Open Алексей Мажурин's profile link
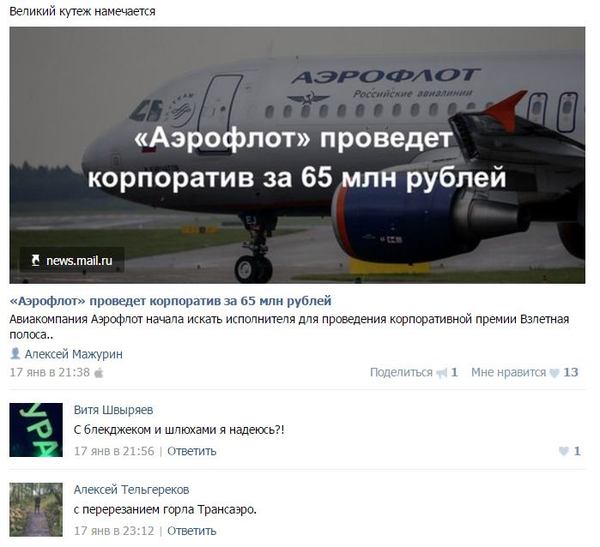Screen dimensions: 600x547 [73, 354]
